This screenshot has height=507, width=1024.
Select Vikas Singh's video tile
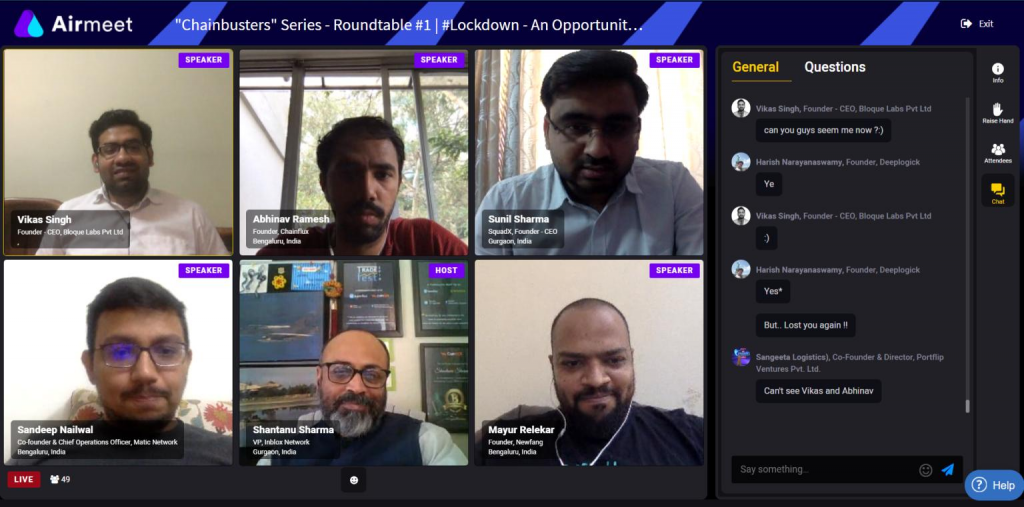118,152
